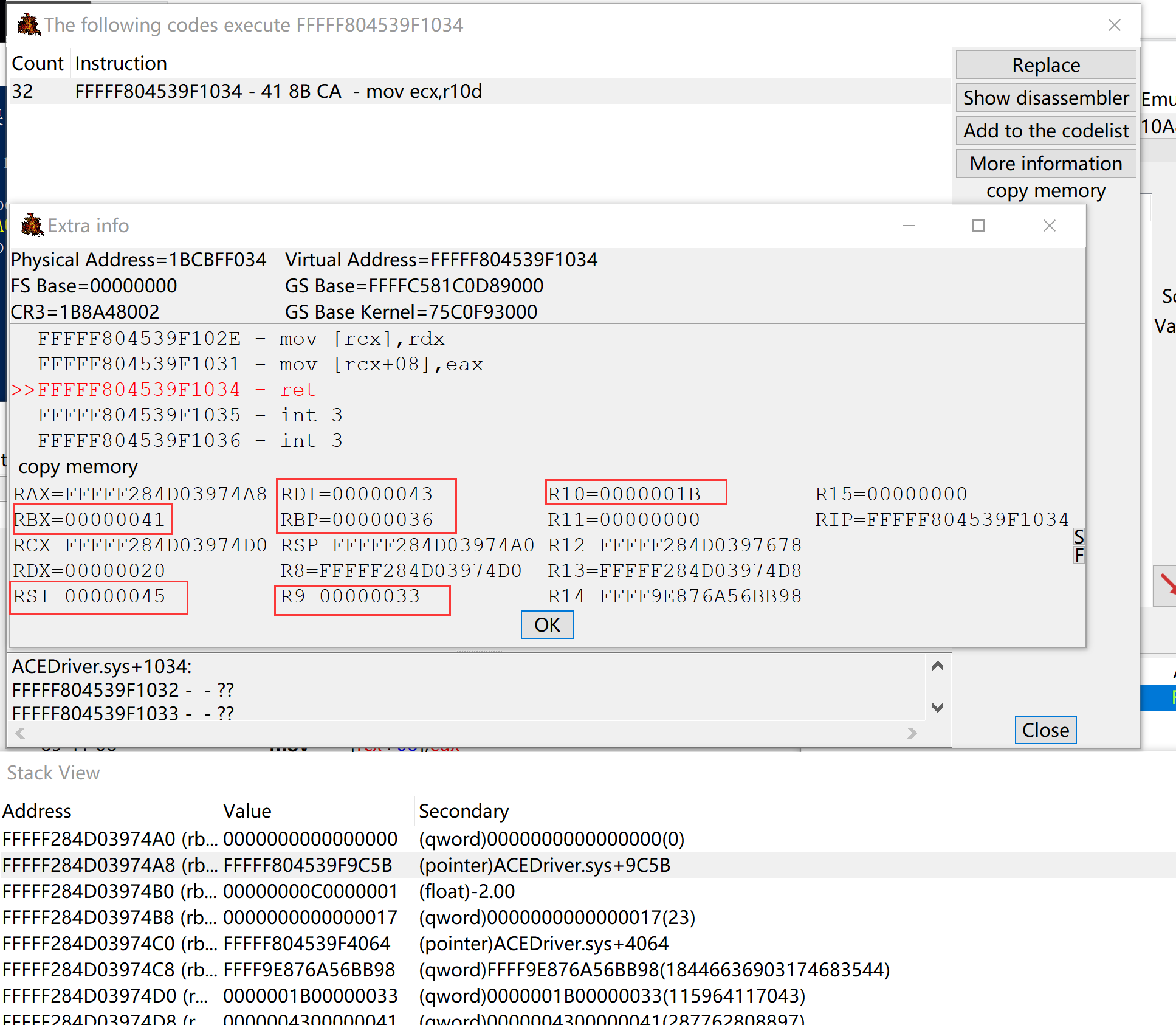Close the Extra info dialog
1176x1025 pixels.
(1050, 226)
